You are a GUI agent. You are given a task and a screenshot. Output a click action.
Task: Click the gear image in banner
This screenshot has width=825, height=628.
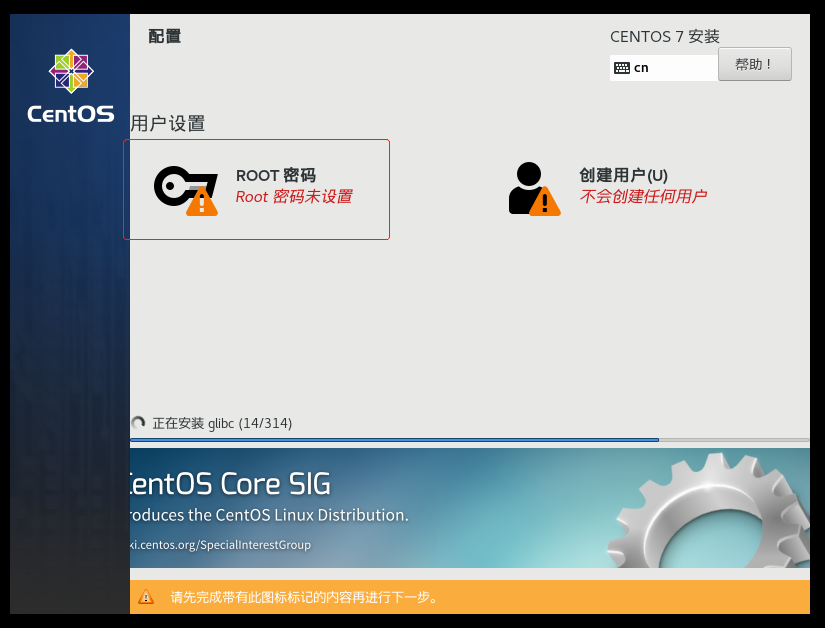point(708,511)
